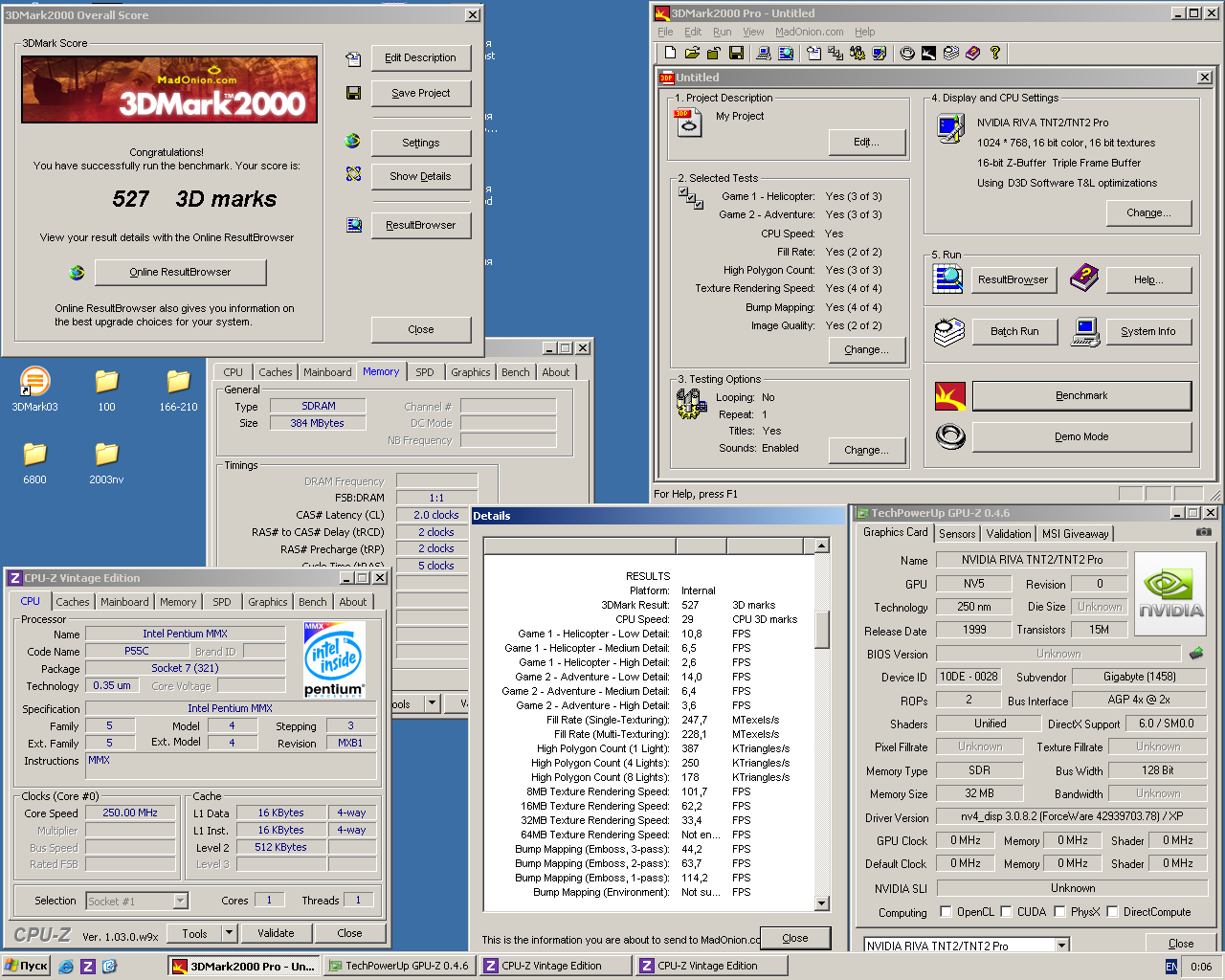Click the Details window vertical scrollbar thumb
The width and height of the screenshot is (1225, 980).
tap(821, 630)
